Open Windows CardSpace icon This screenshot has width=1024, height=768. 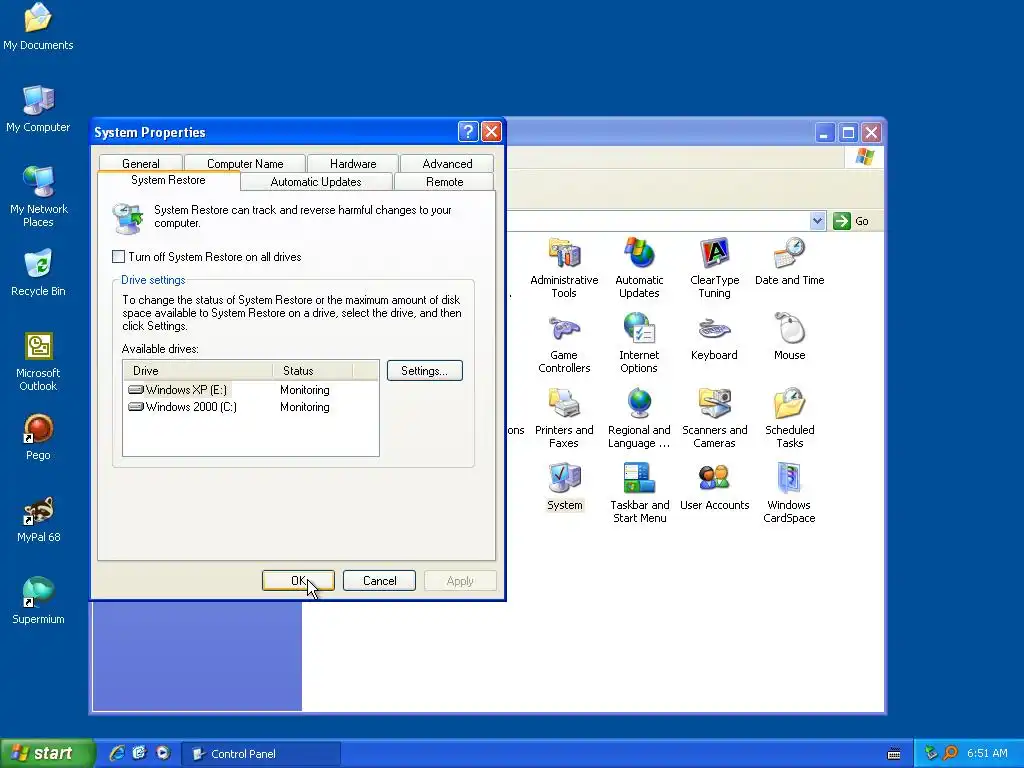point(789,493)
